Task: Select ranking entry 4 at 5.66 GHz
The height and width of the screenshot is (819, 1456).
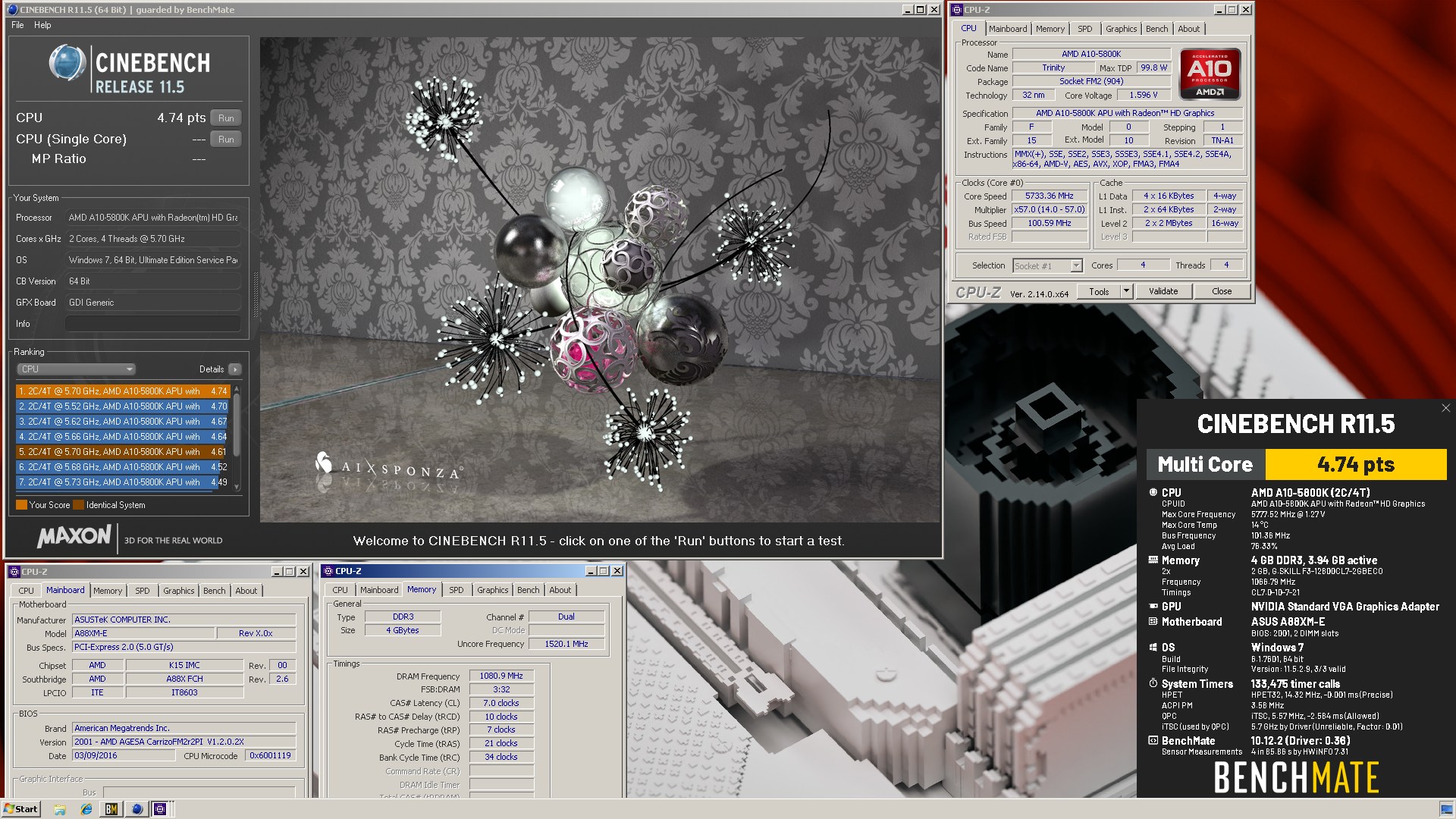Action: point(122,437)
